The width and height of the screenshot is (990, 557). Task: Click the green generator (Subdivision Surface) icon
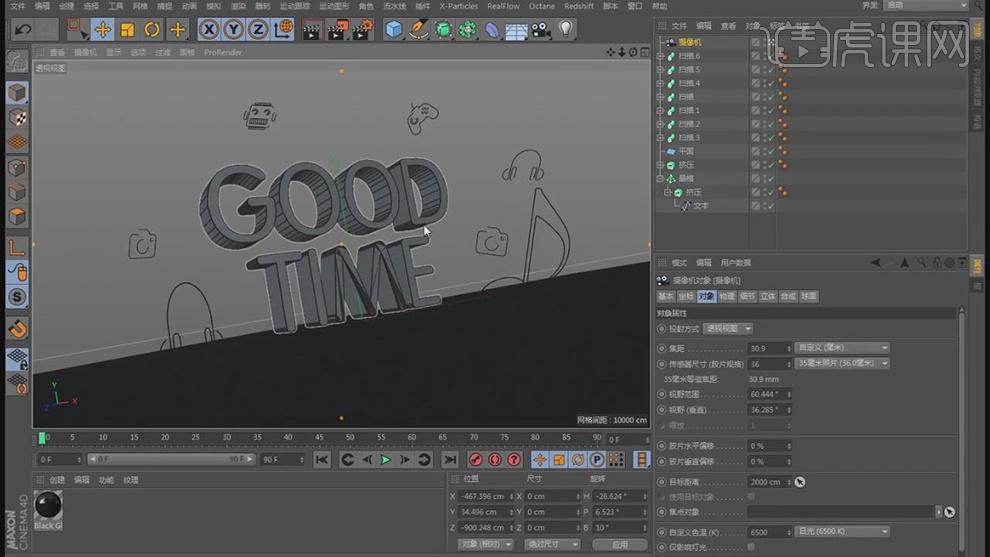point(443,29)
